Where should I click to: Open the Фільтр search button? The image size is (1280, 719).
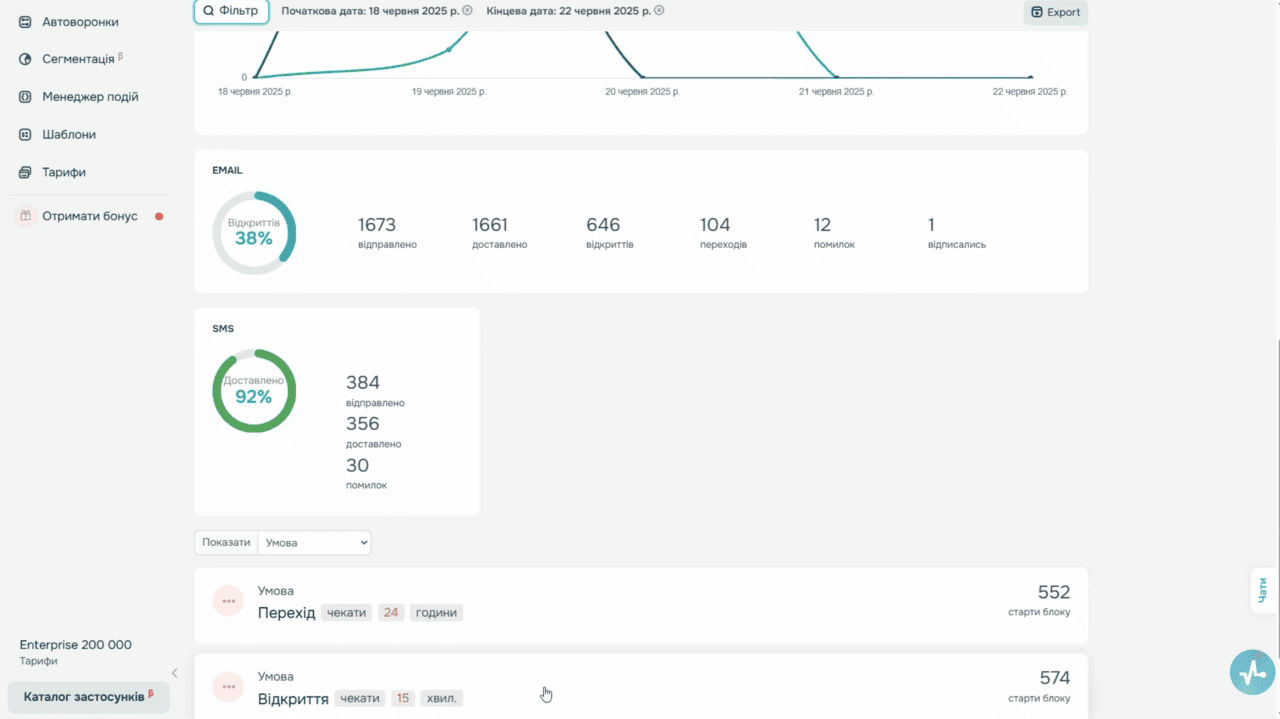tap(231, 11)
